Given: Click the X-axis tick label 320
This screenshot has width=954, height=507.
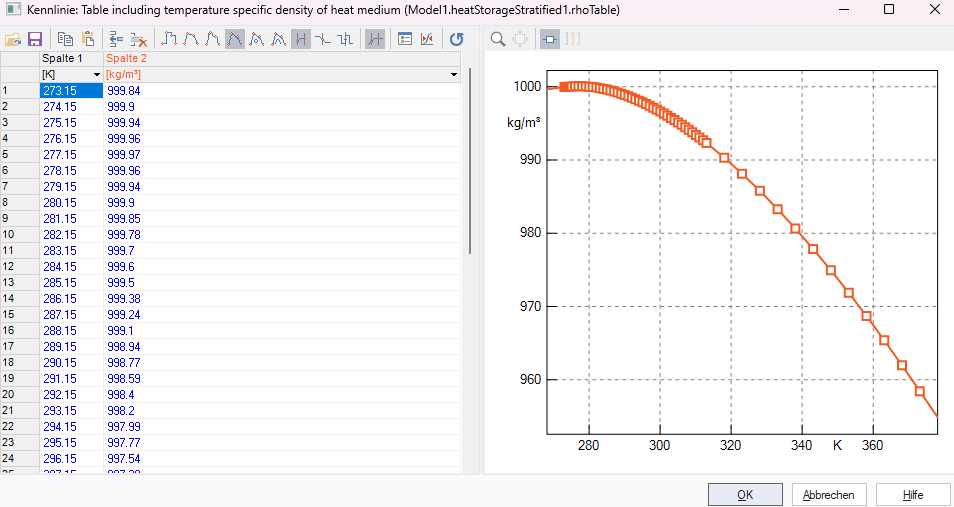Looking at the screenshot, I should (731, 445).
